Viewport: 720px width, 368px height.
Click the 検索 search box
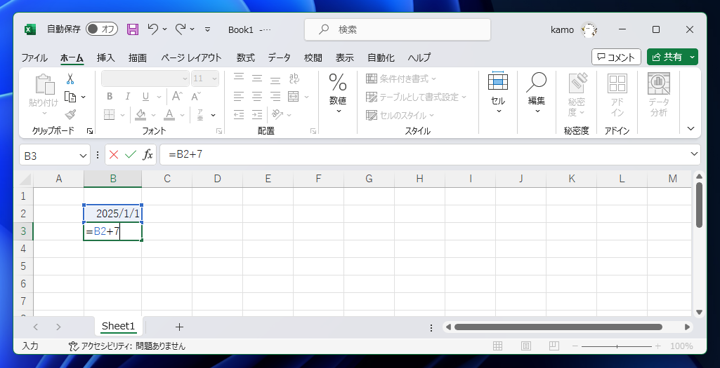[397, 29]
